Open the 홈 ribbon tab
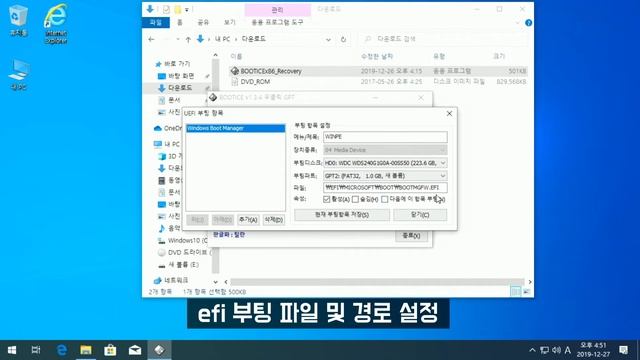The image size is (640, 360). tap(180, 22)
